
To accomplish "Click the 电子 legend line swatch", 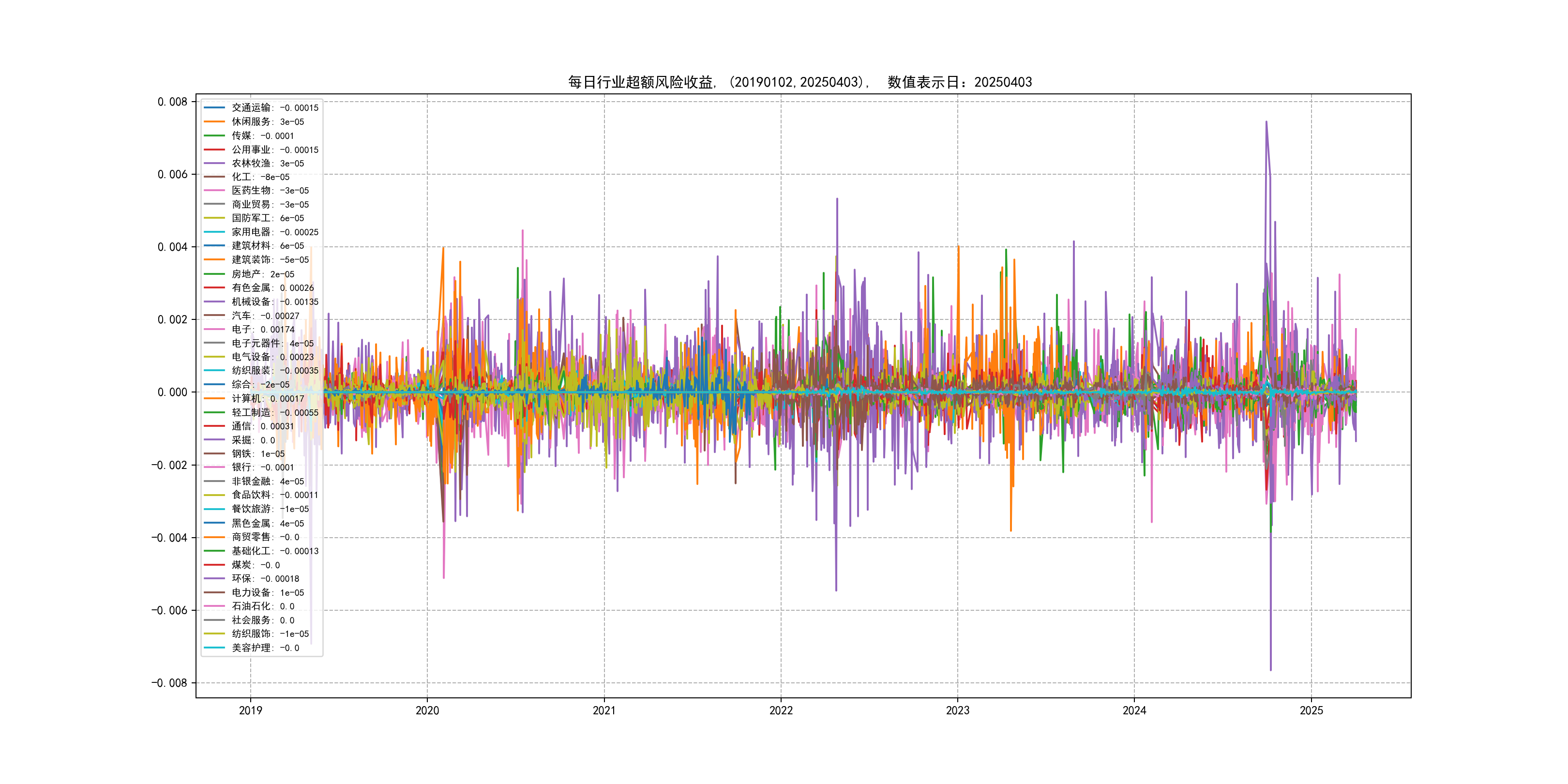I will [214, 329].
